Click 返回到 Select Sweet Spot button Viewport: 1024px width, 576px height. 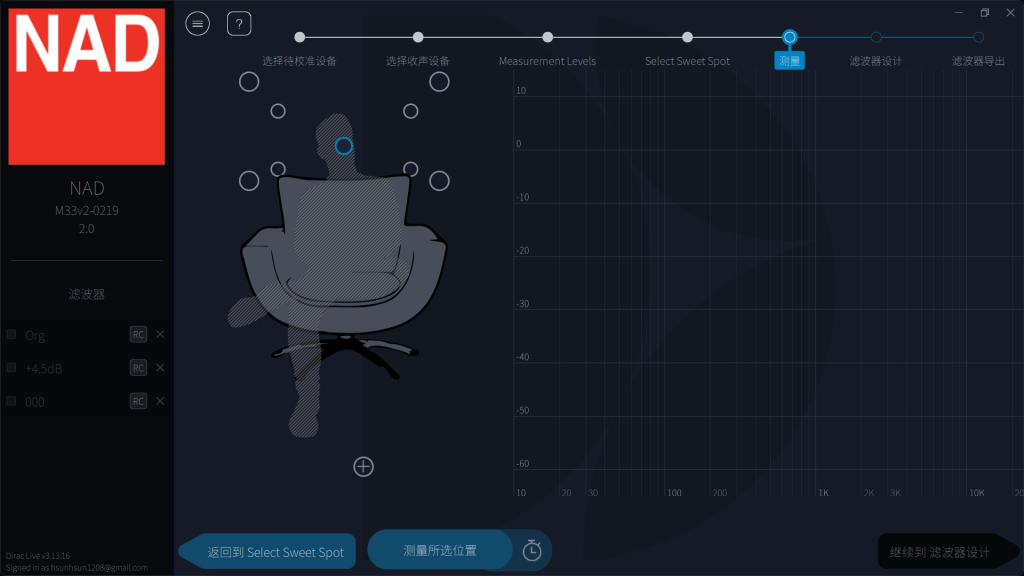pyautogui.click(x=267, y=552)
